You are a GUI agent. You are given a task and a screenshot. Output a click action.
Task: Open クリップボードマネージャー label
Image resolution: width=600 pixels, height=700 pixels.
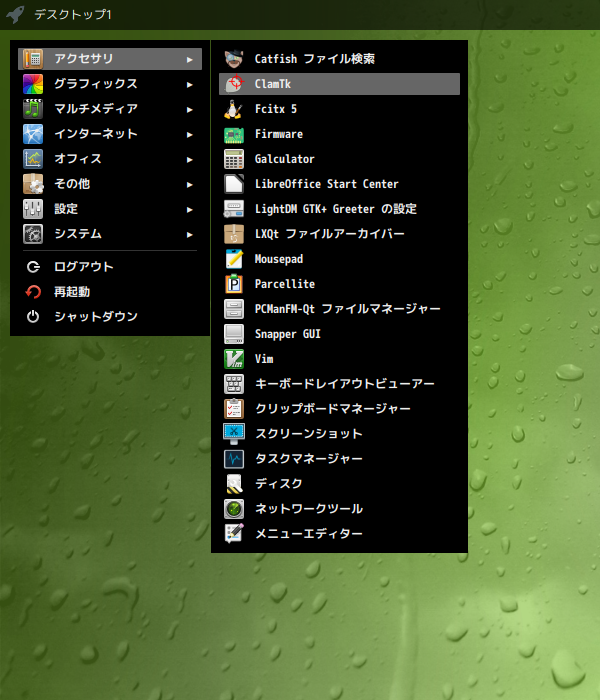(x=333, y=409)
